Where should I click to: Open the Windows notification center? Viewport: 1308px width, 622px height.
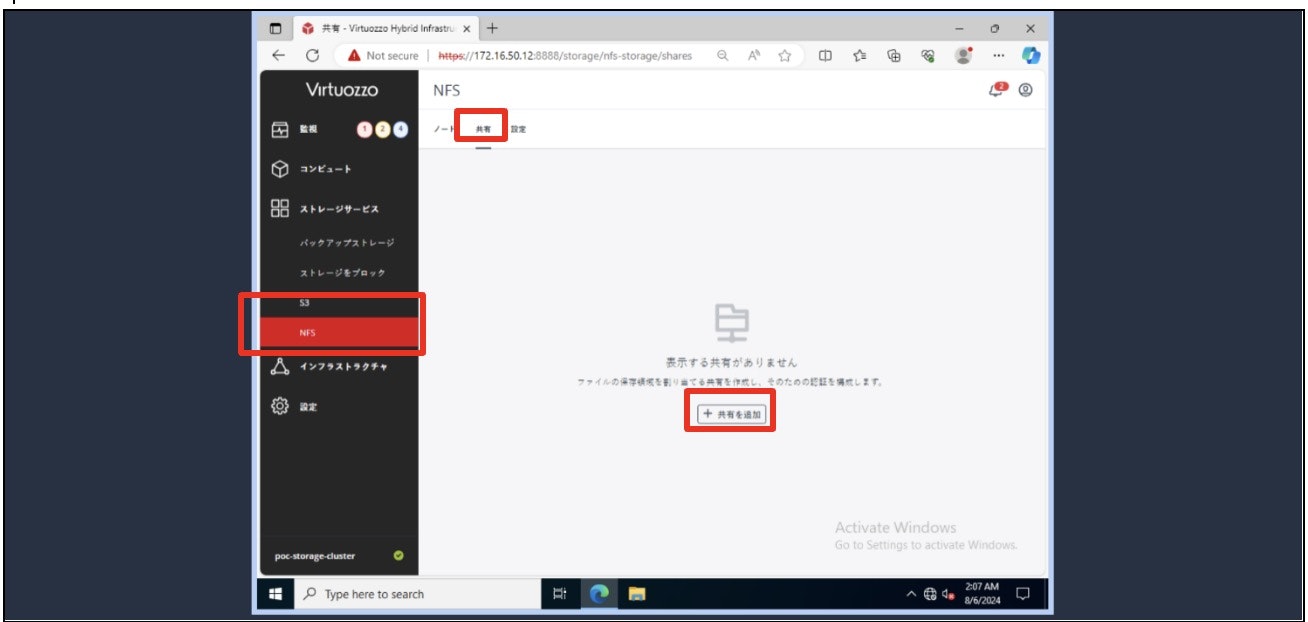pos(1022,594)
